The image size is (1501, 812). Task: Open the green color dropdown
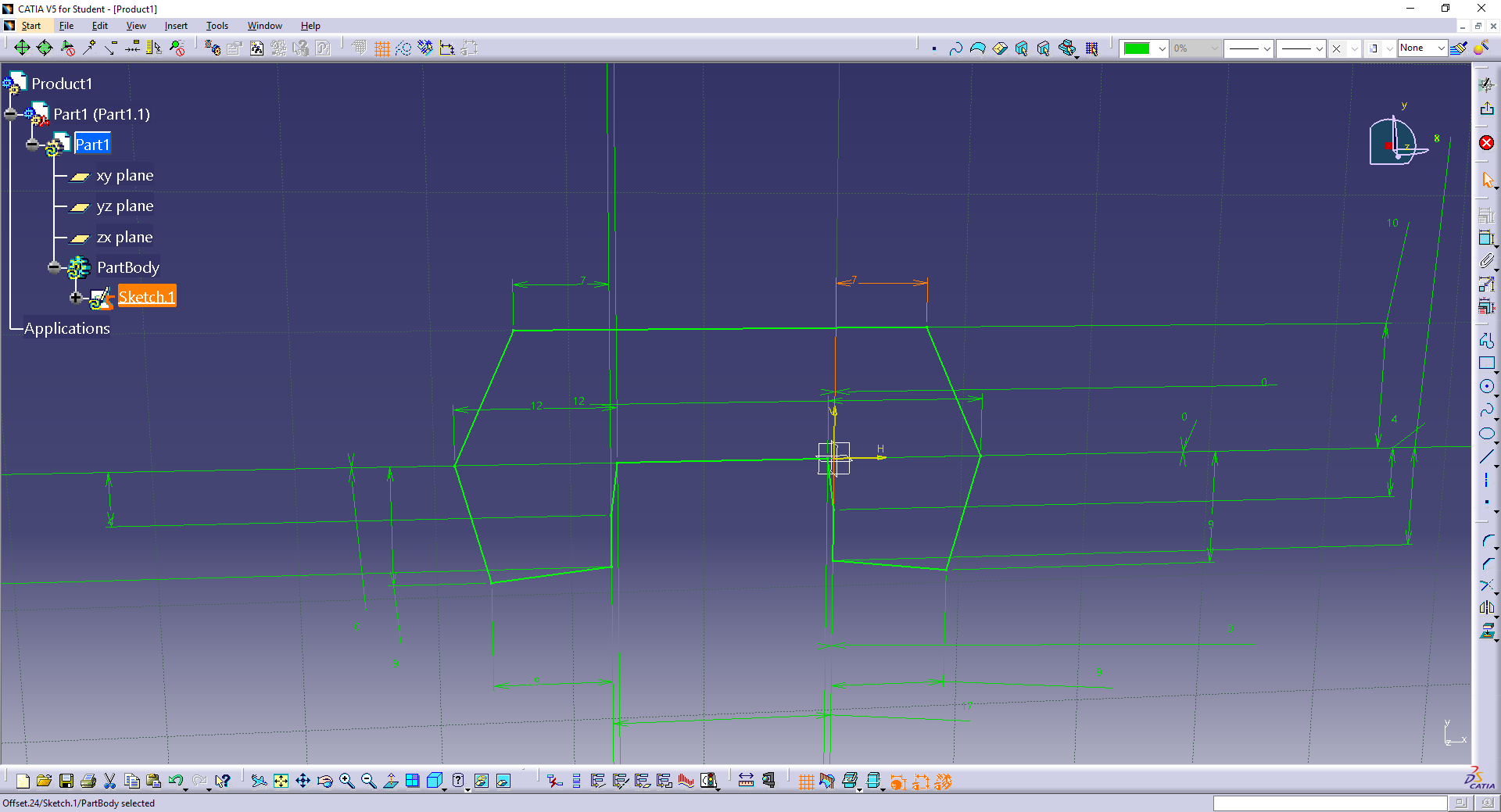[1162, 48]
